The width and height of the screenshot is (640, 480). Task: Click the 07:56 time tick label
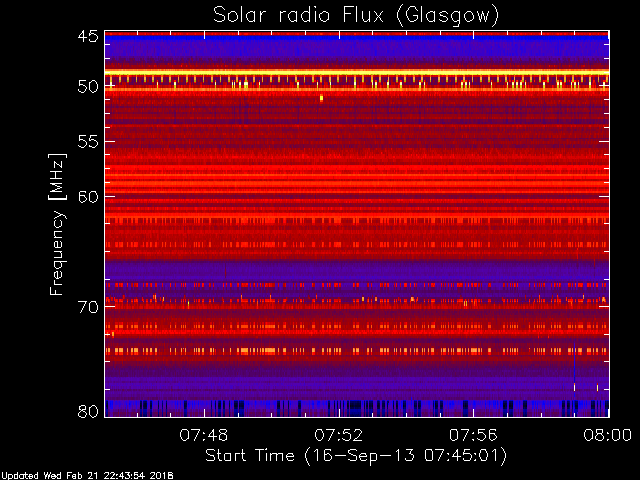tap(473, 435)
